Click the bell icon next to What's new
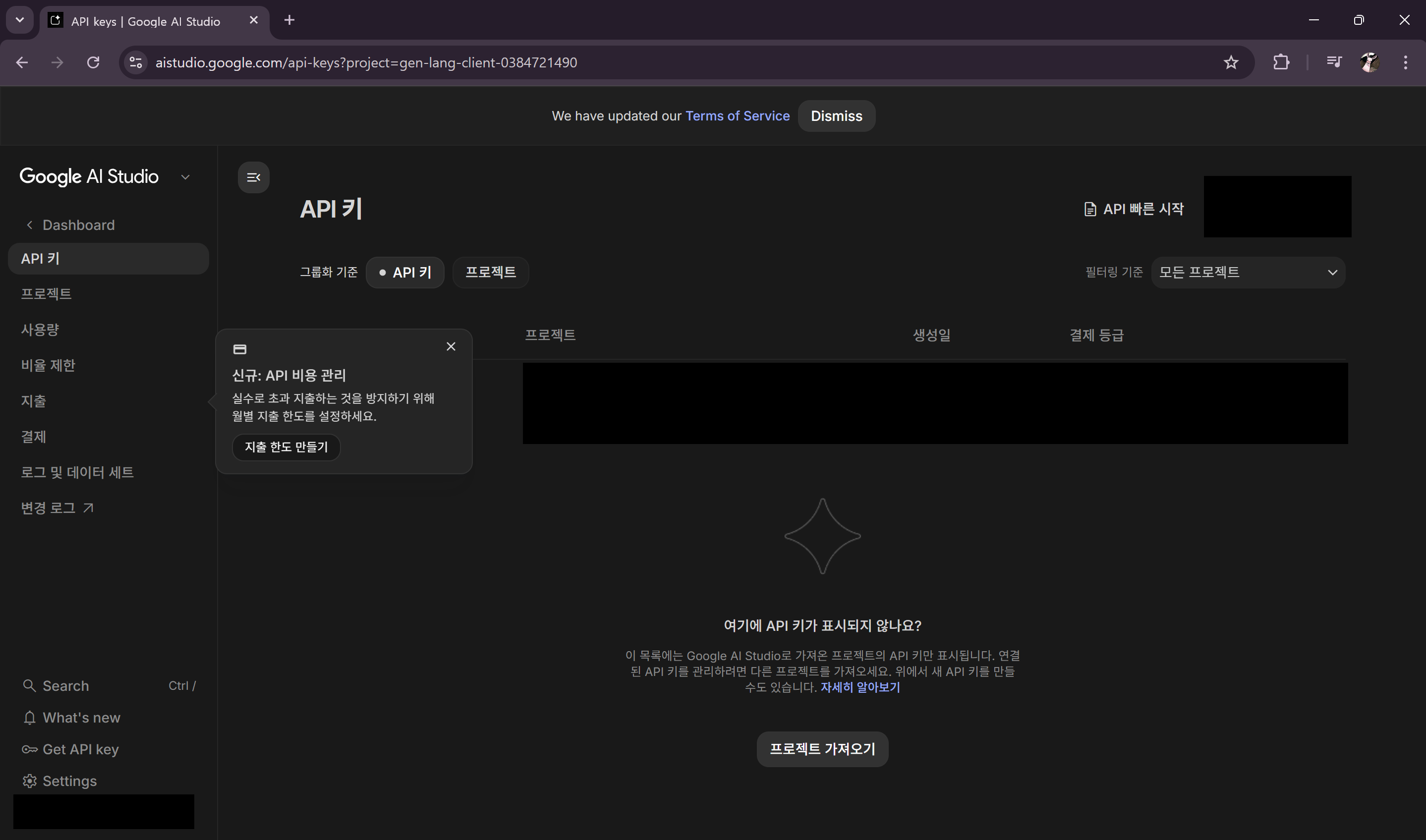Image resolution: width=1426 pixels, height=840 pixels. 29,718
